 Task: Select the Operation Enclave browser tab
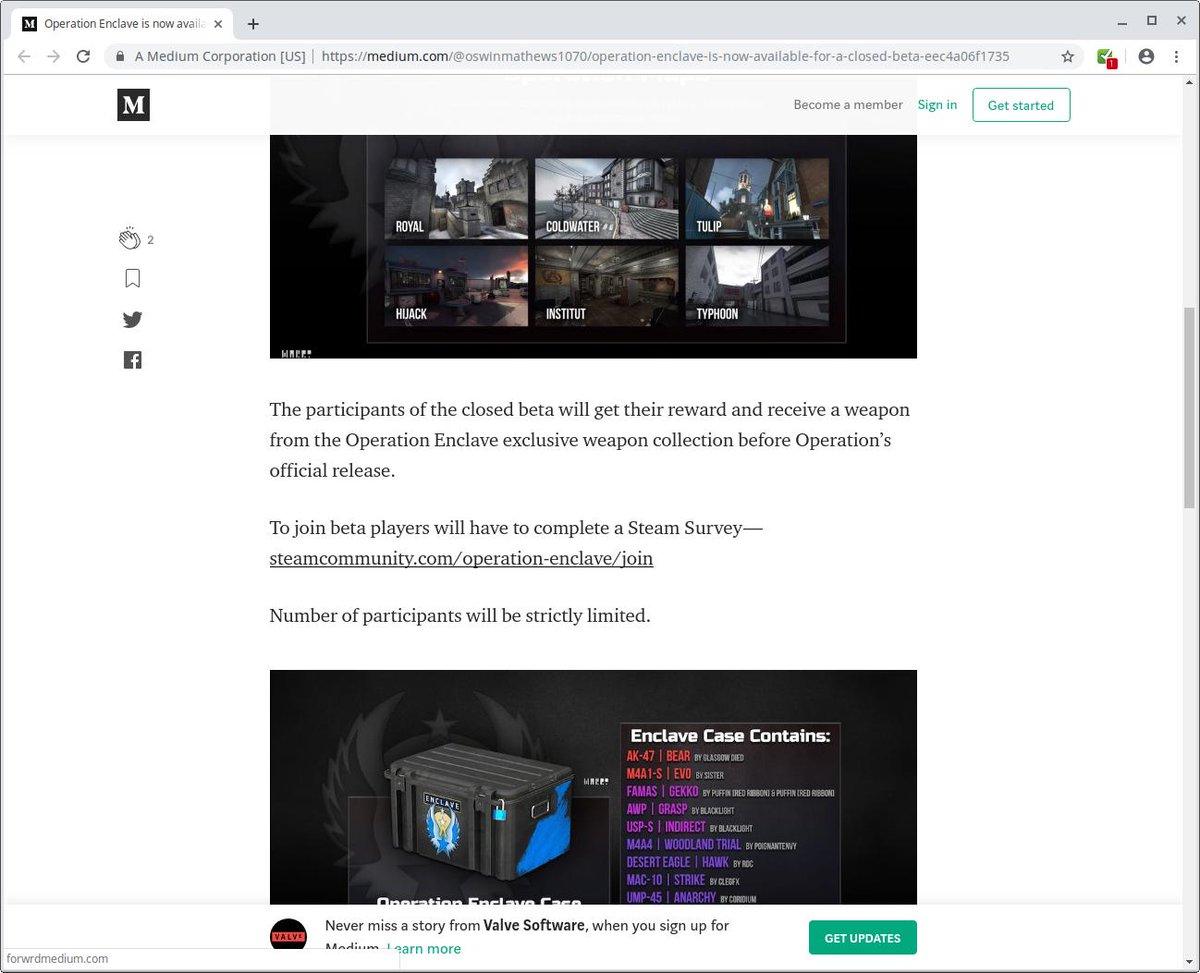pyautogui.click(x=120, y=22)
